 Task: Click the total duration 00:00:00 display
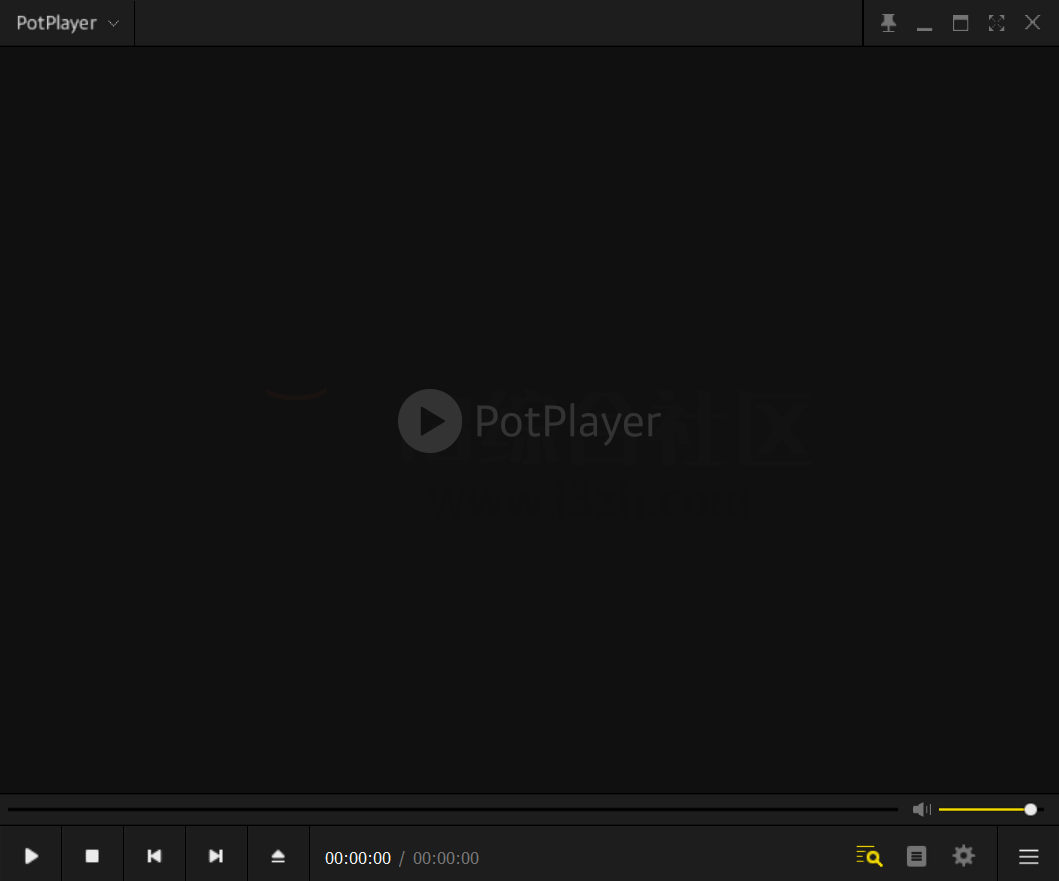point(446,858)
